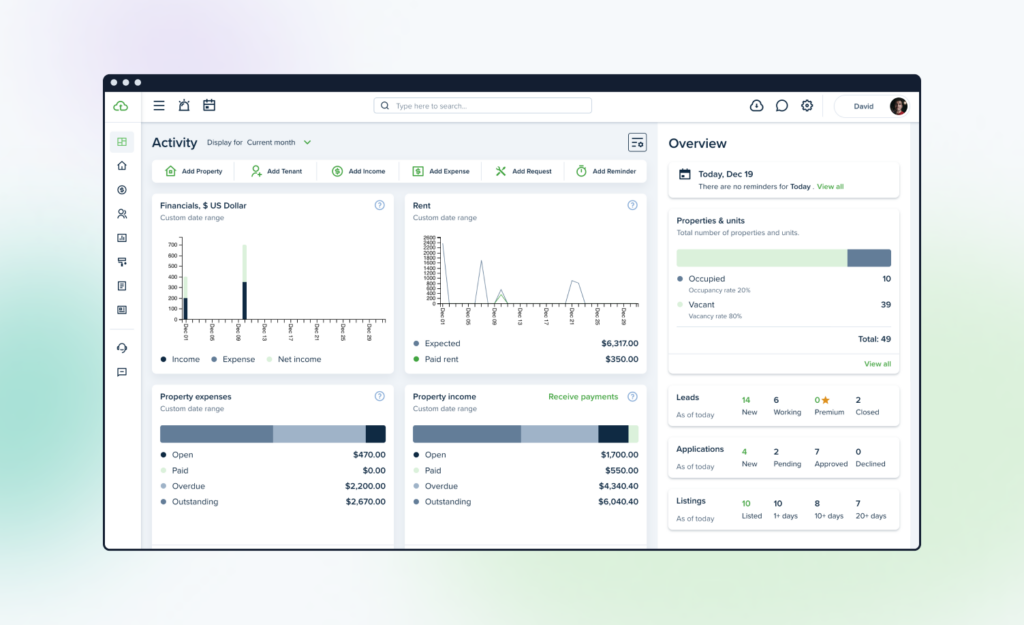The image size is (1024, 625).
Task: Click Add Income button
Action: [359, 171]
